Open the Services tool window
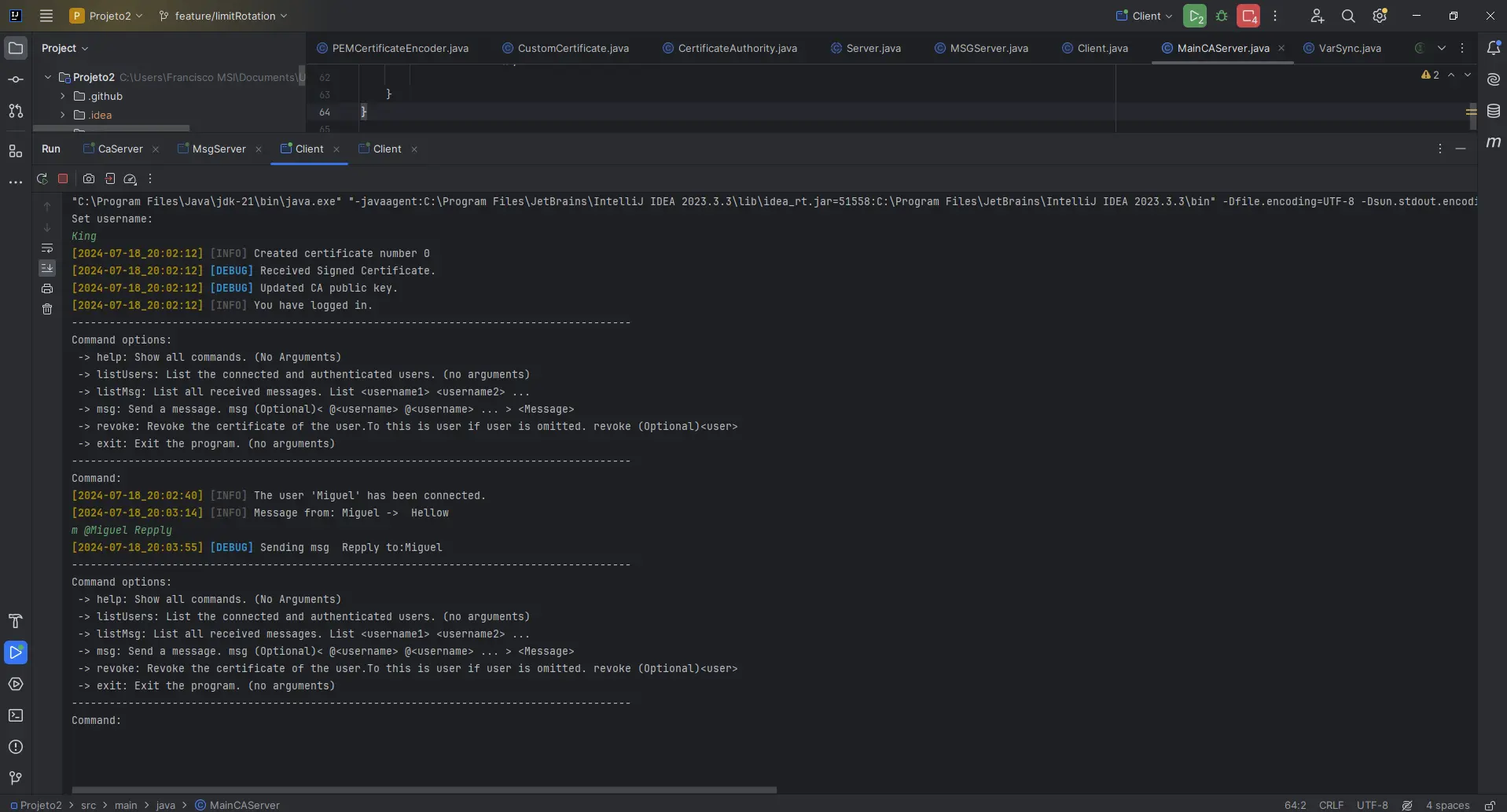This screenshot has width=1507, height=812. pos(16,684)
